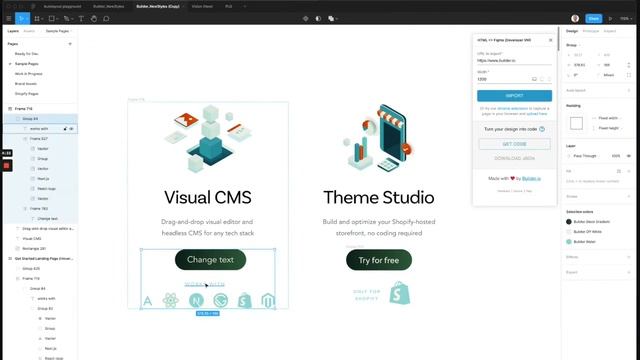Click the Present play icon

pos(610,18)
